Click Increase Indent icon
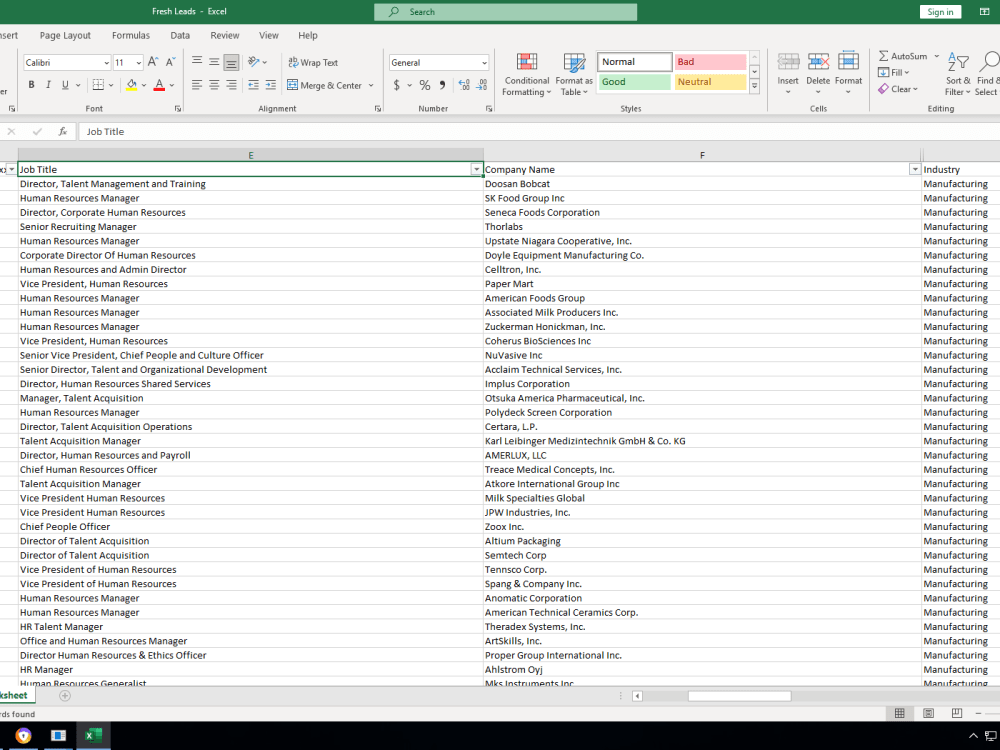 (271, 85)
